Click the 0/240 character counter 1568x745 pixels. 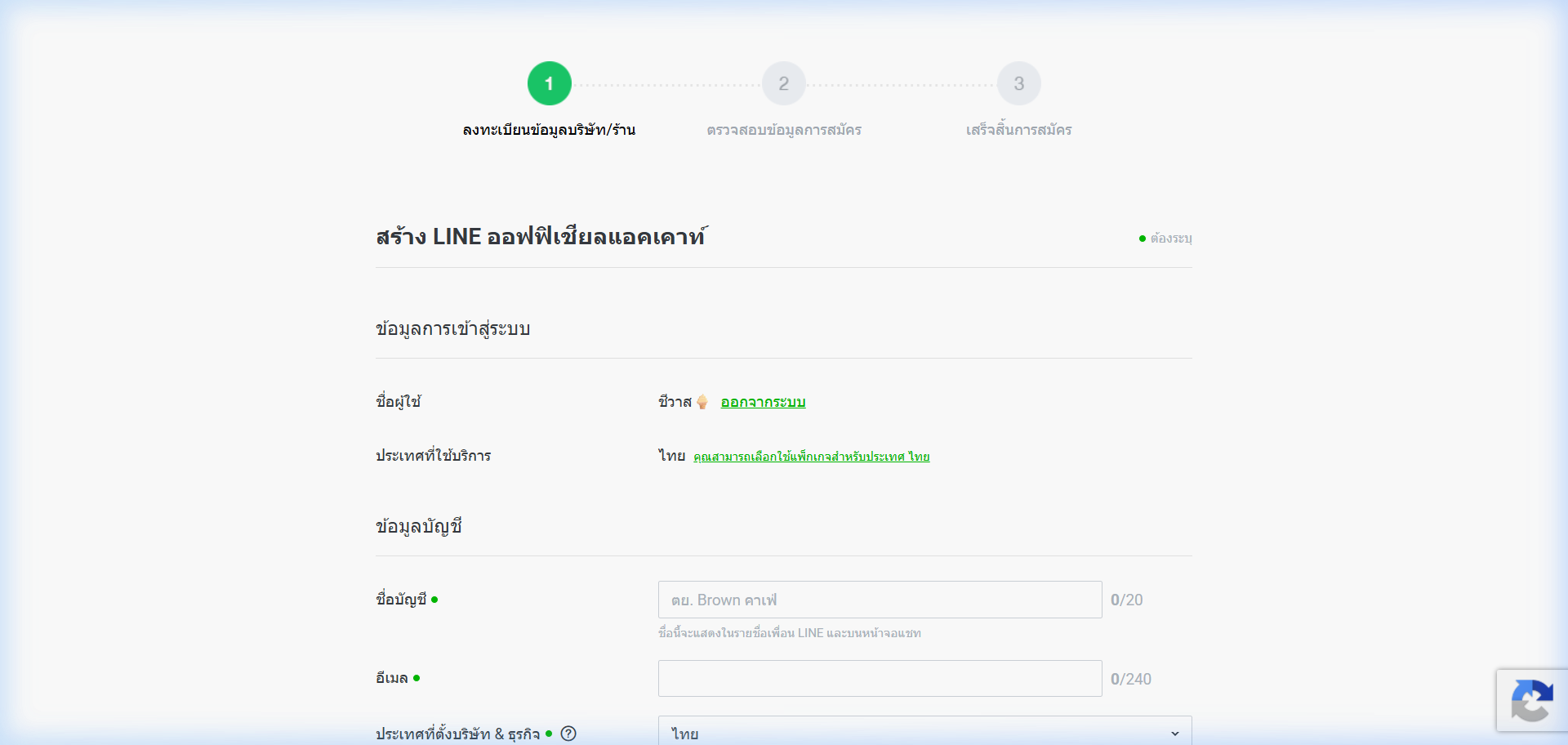(1131, 680)
